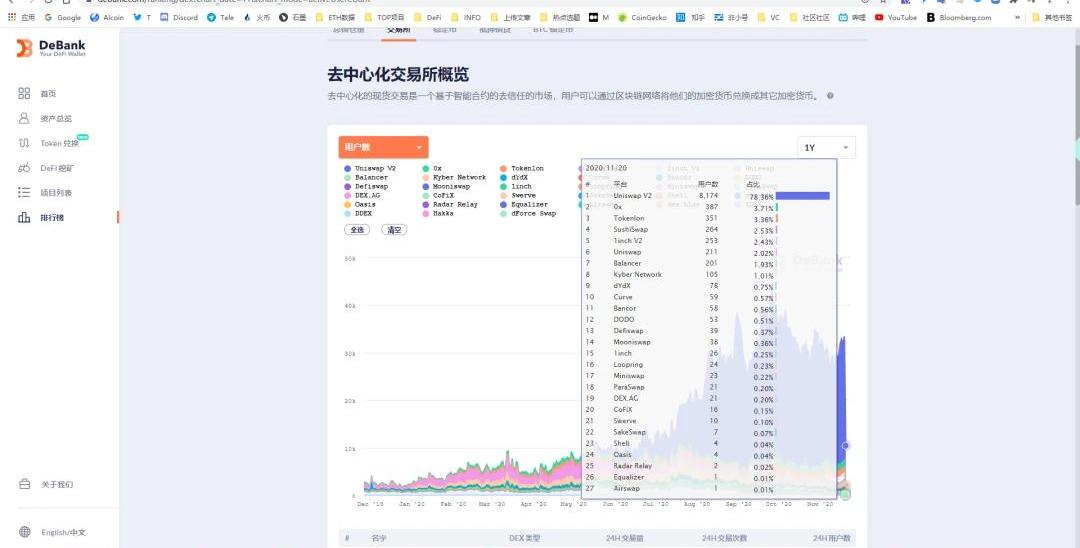Toggle Radar Relay series in legend

449,204
